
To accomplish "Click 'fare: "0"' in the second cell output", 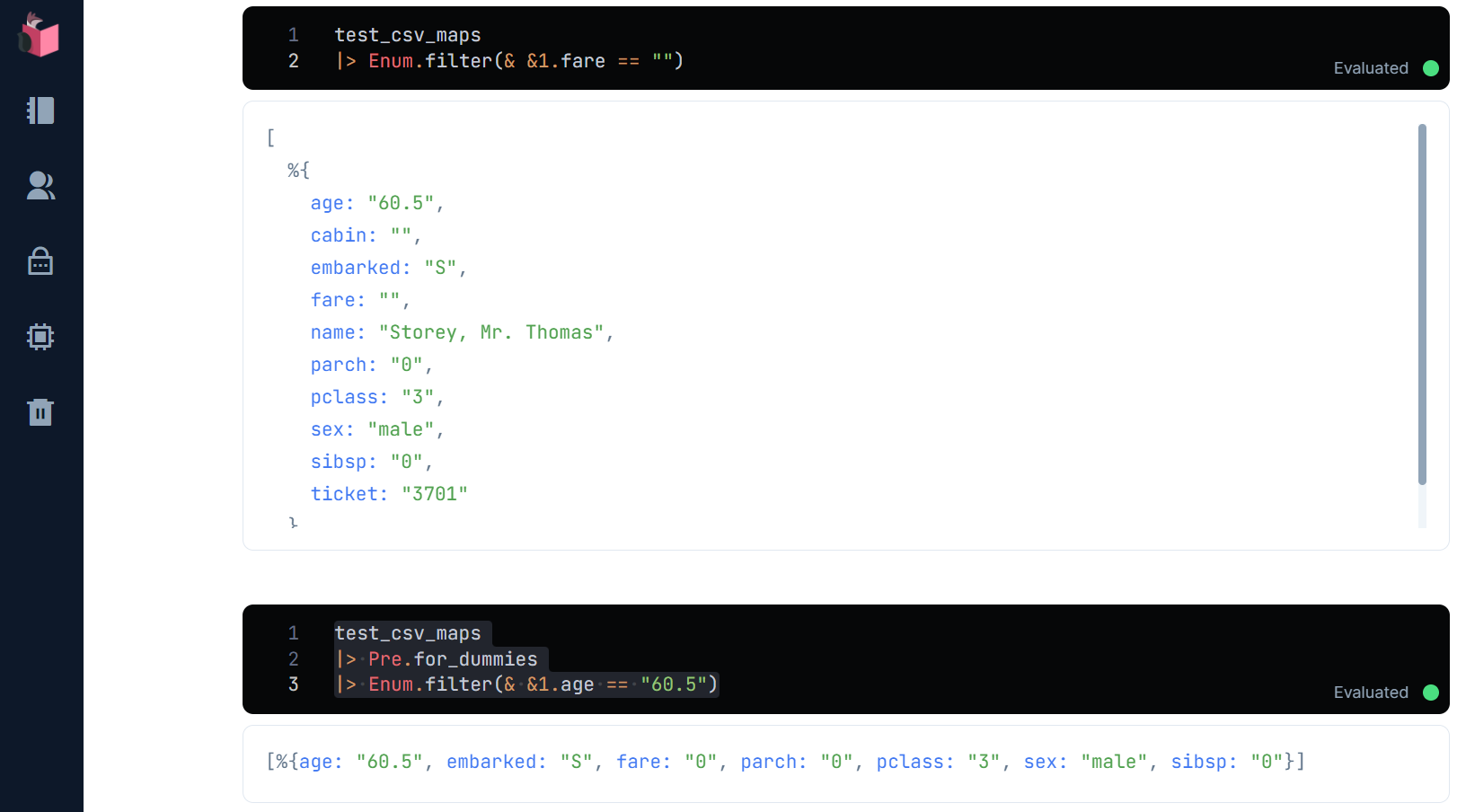I will 667,762.
